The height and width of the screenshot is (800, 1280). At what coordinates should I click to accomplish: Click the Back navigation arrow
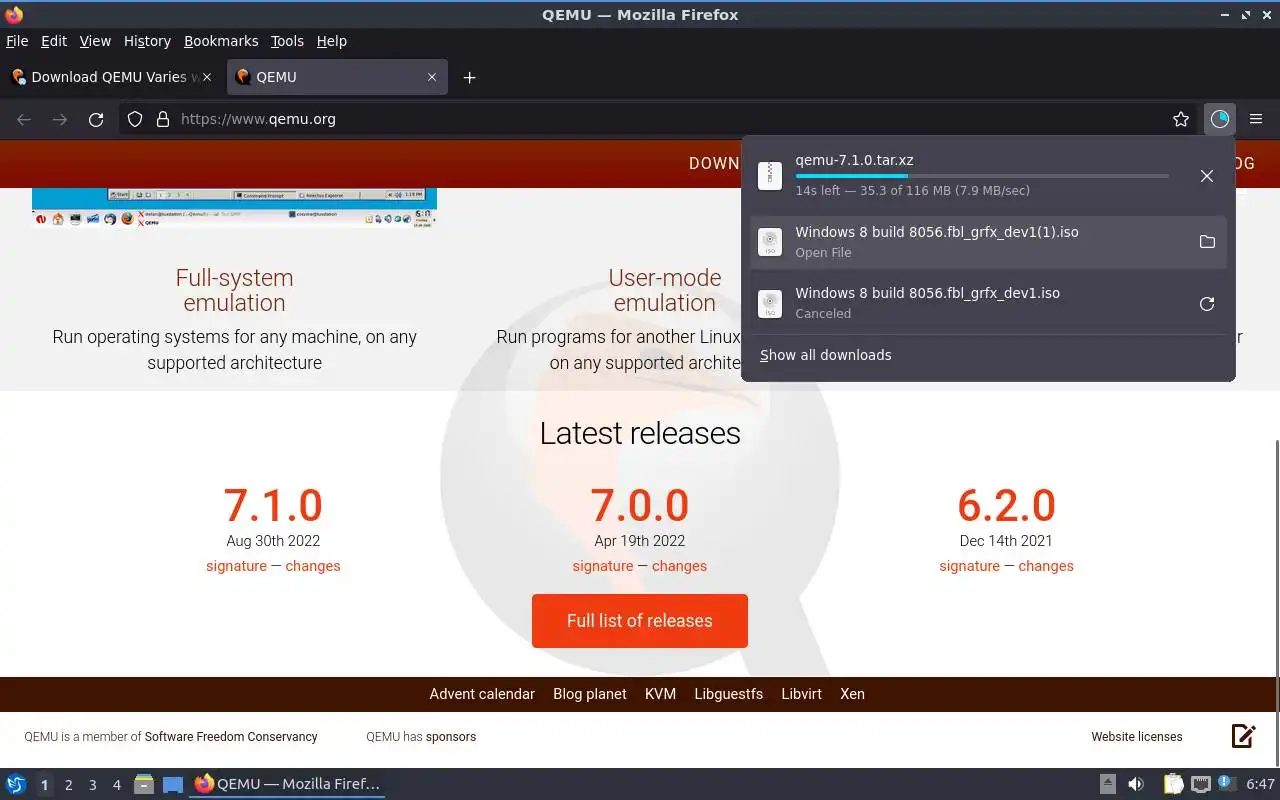coord(24,120)
